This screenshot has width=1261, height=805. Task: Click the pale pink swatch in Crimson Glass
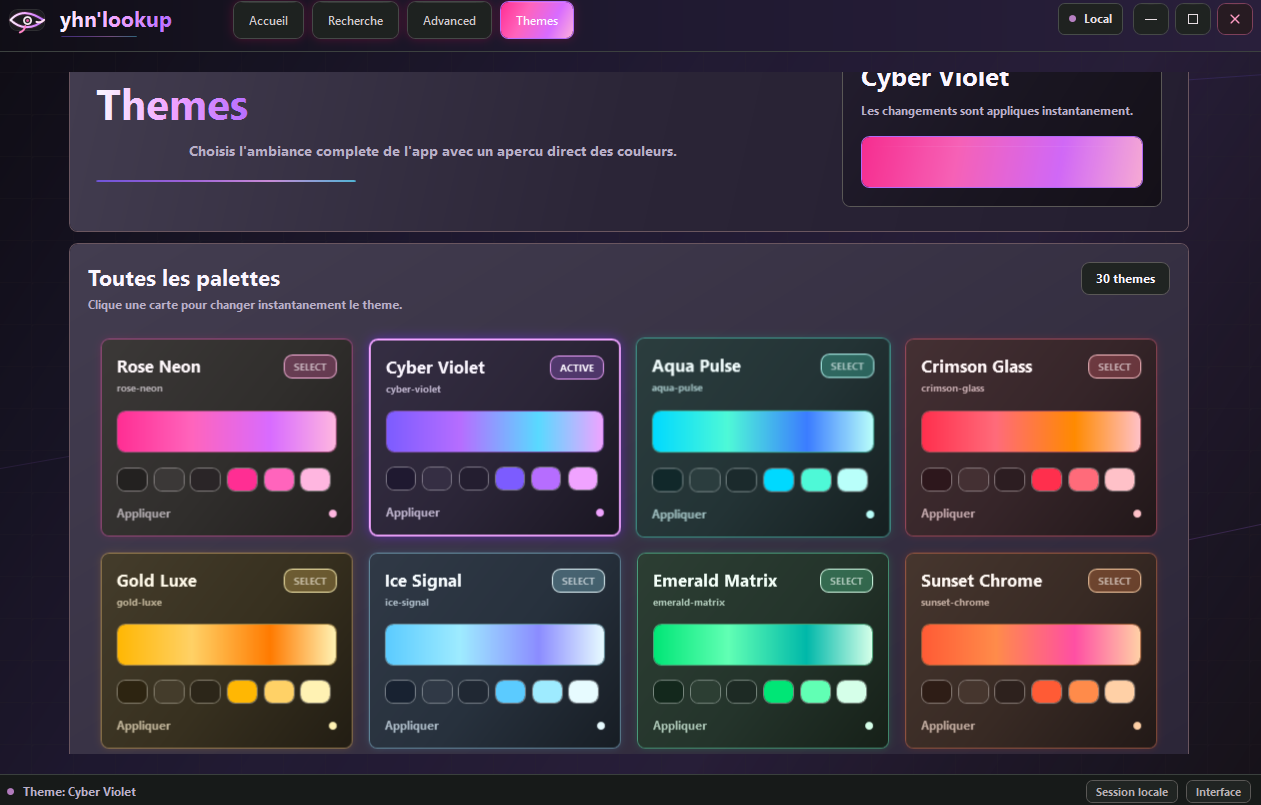(x=1120, y=480)
